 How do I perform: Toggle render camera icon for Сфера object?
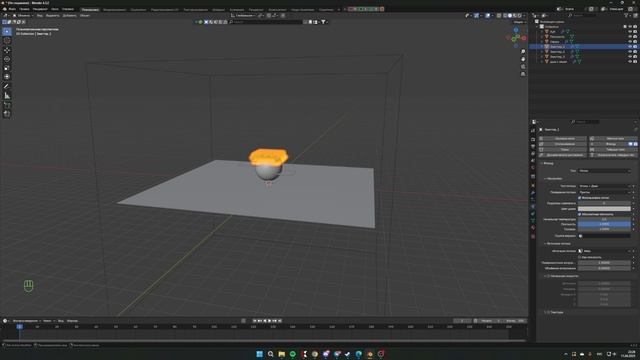click(x=635, y=42)
